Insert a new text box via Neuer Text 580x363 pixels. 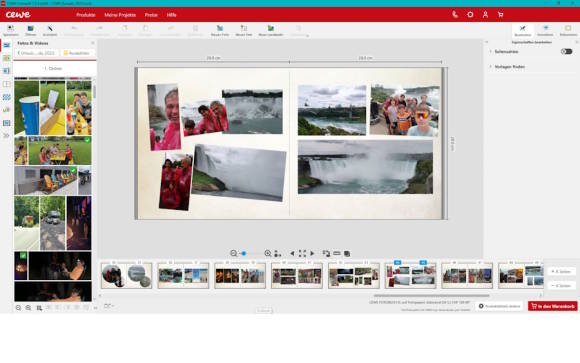pos(244,30)
